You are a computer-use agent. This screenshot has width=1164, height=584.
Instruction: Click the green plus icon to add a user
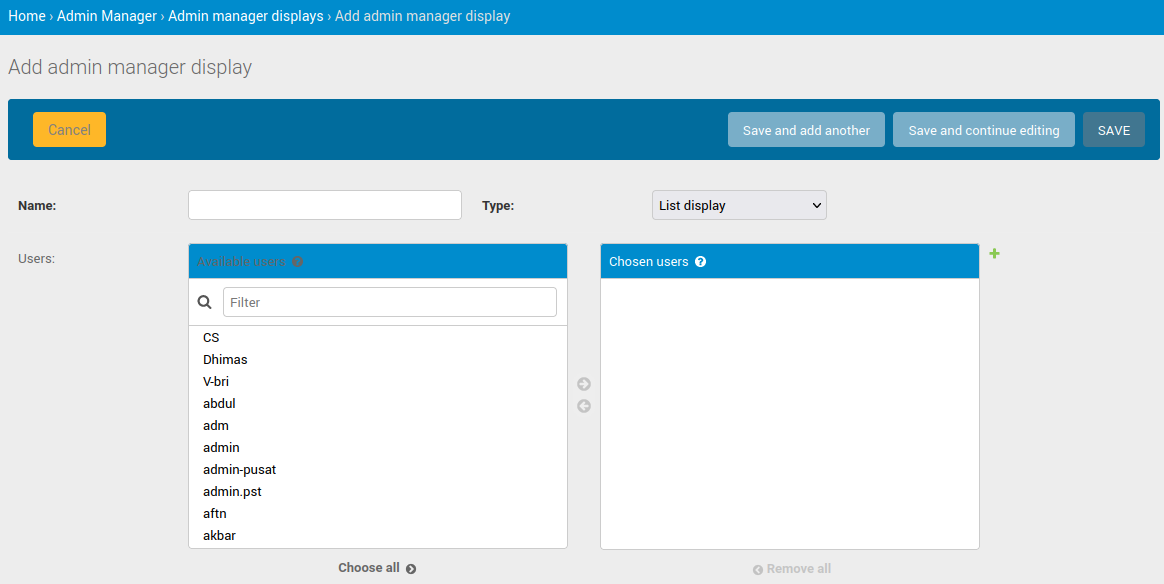[994, 254]
